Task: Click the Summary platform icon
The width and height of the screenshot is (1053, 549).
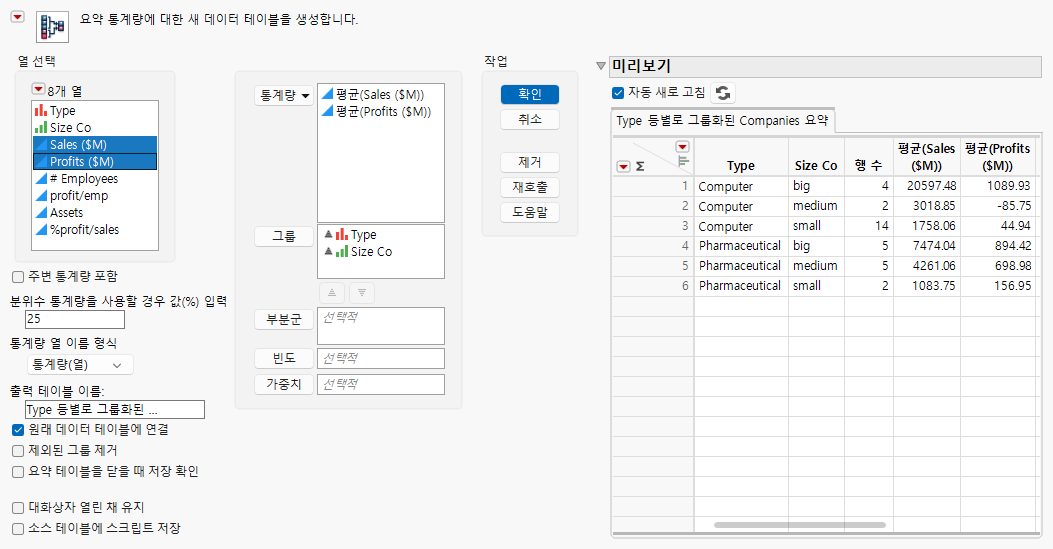Action: tap(52, 27)
